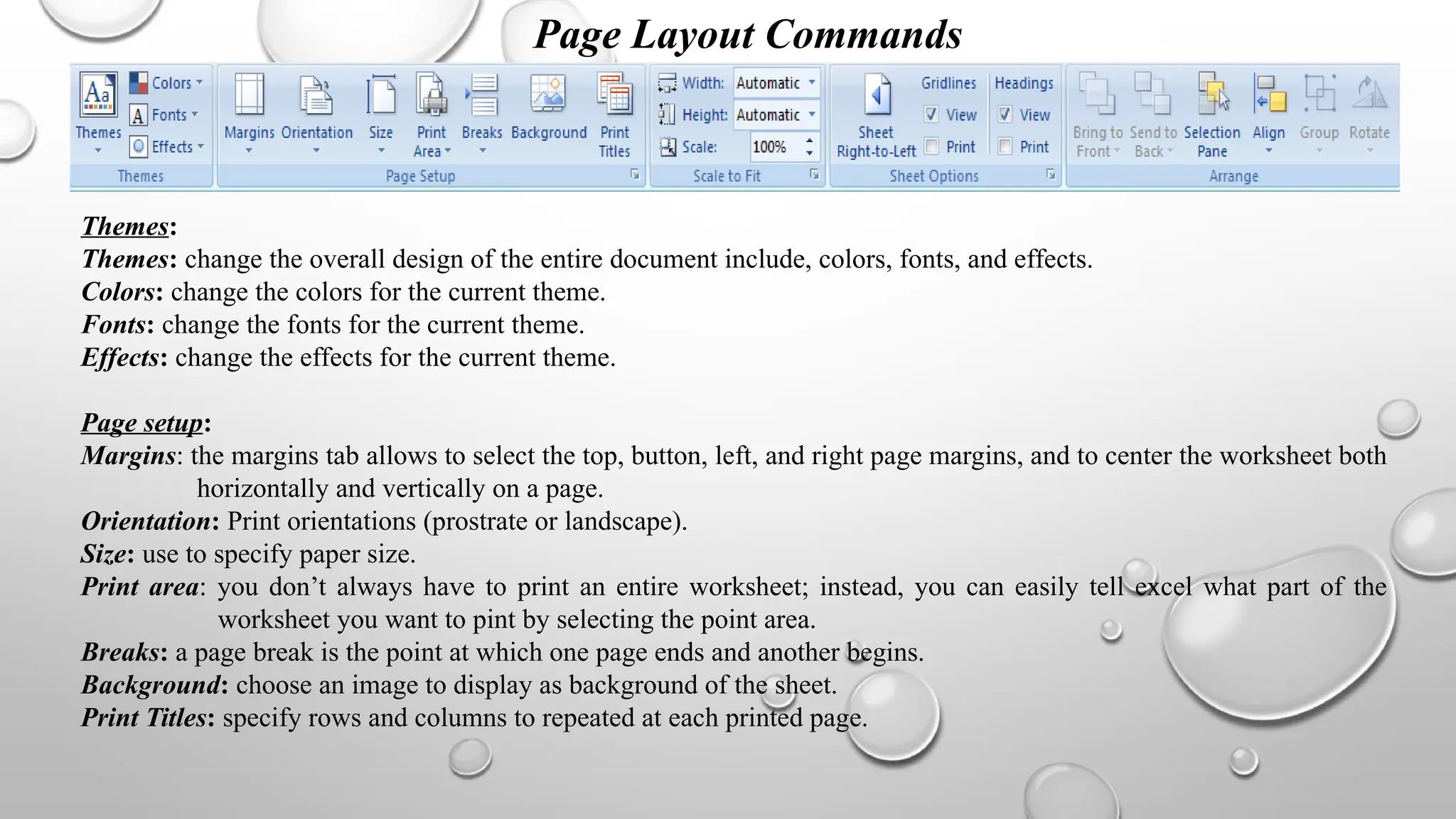This screenshot has width=1456, height=819.
Task: Expand the Align dropdown arrow
Action: (1269, 151)
